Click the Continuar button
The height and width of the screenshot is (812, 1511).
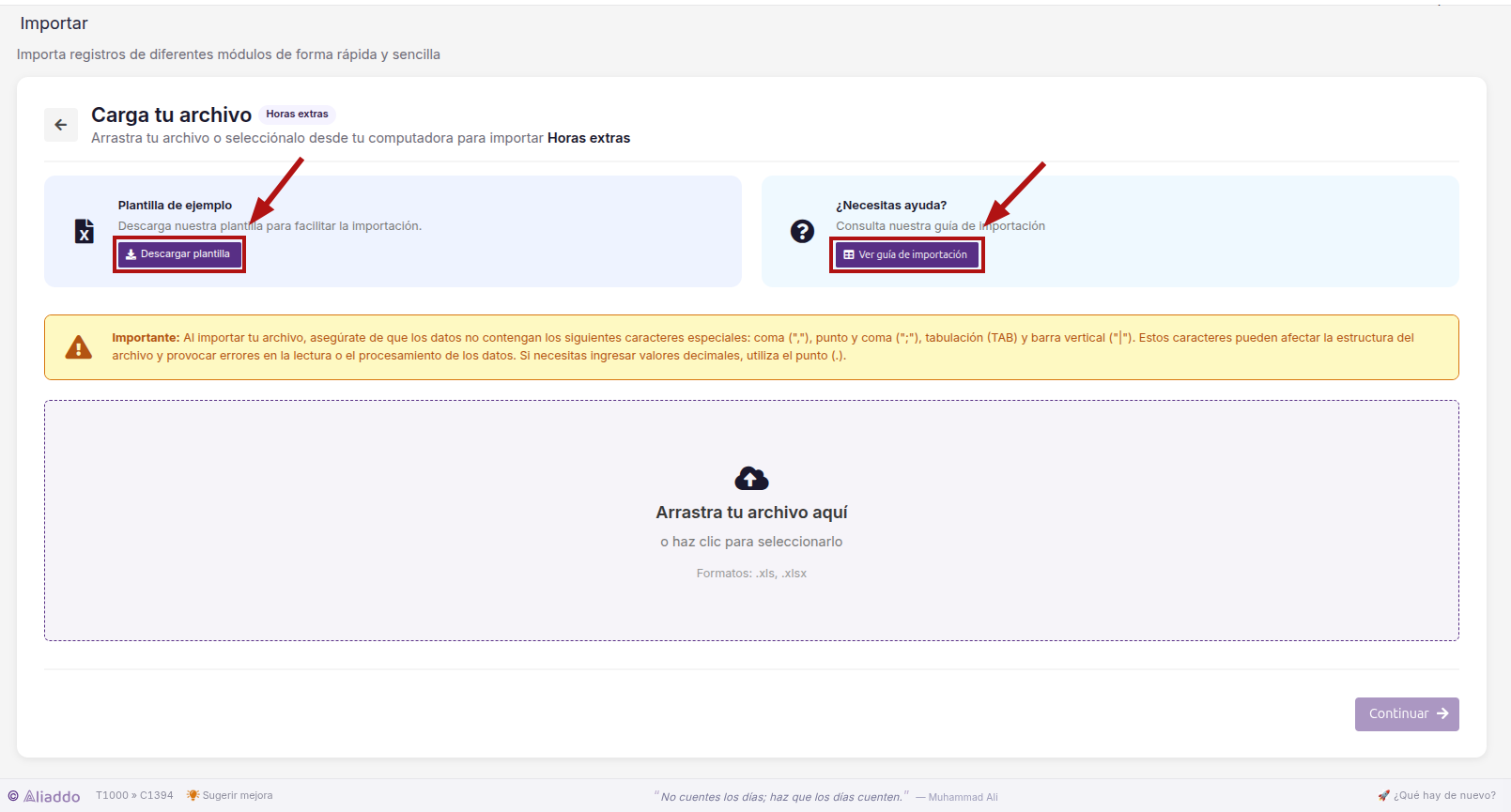pyautogui.click(x=1407, y=714)
